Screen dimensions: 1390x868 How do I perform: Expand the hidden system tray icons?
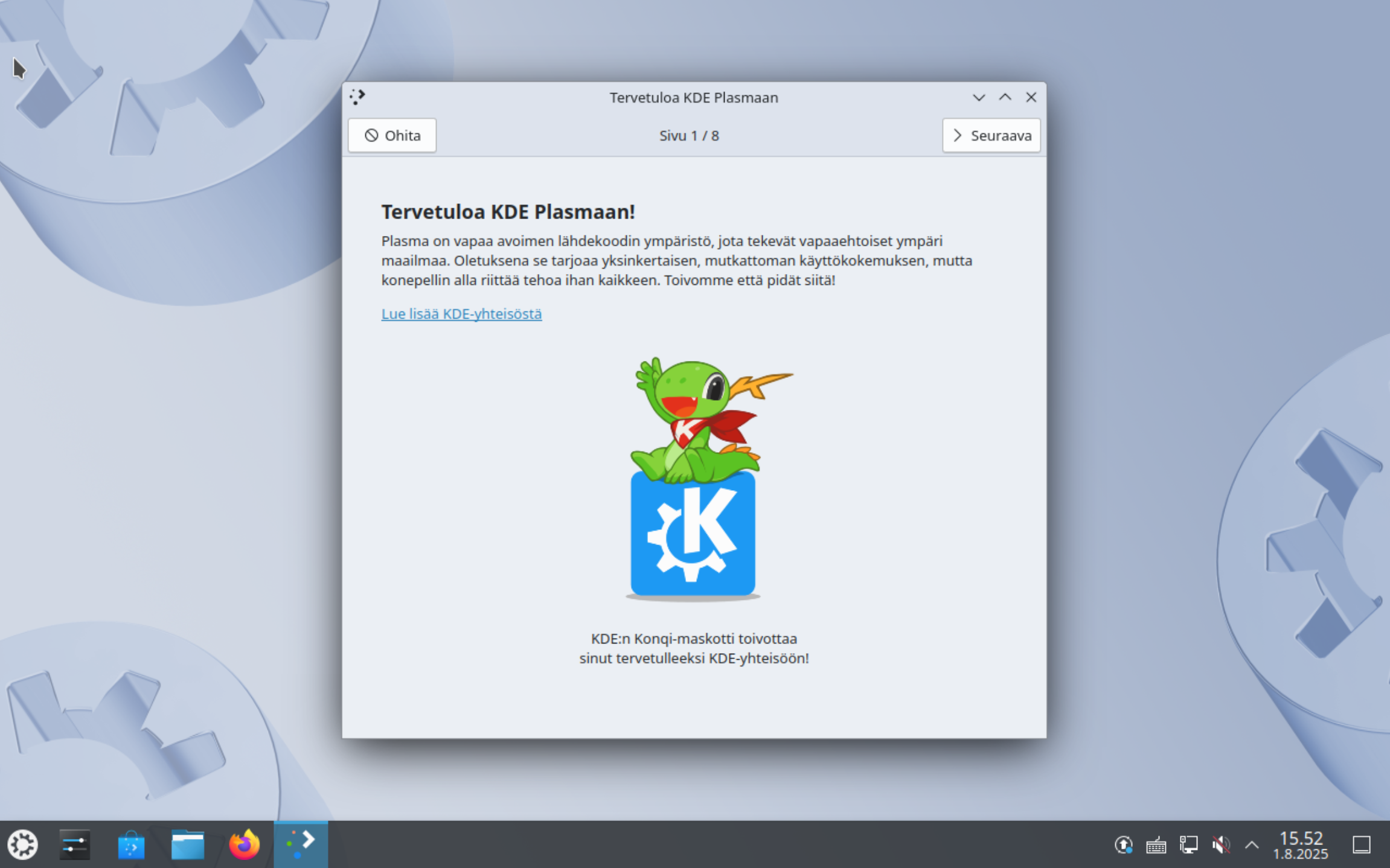[x=1252, y=845]
